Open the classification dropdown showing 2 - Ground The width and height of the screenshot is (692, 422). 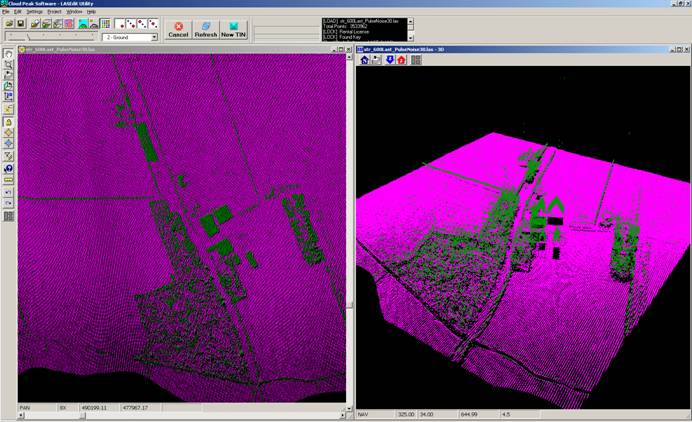pyautogui.click(x=154, y=37)
